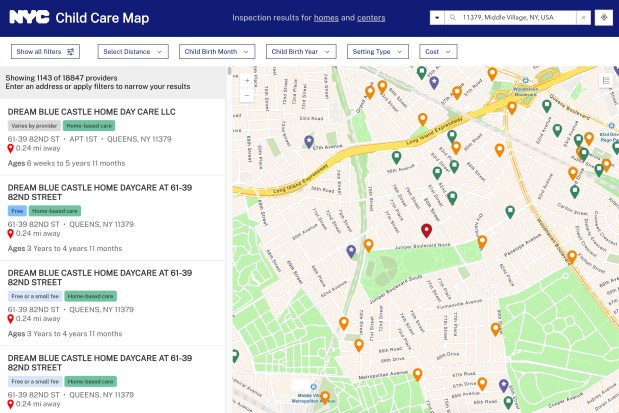Click the purple star pin at top of map
This screenshot has width=619, height=413.
click(x=434, y=82)
